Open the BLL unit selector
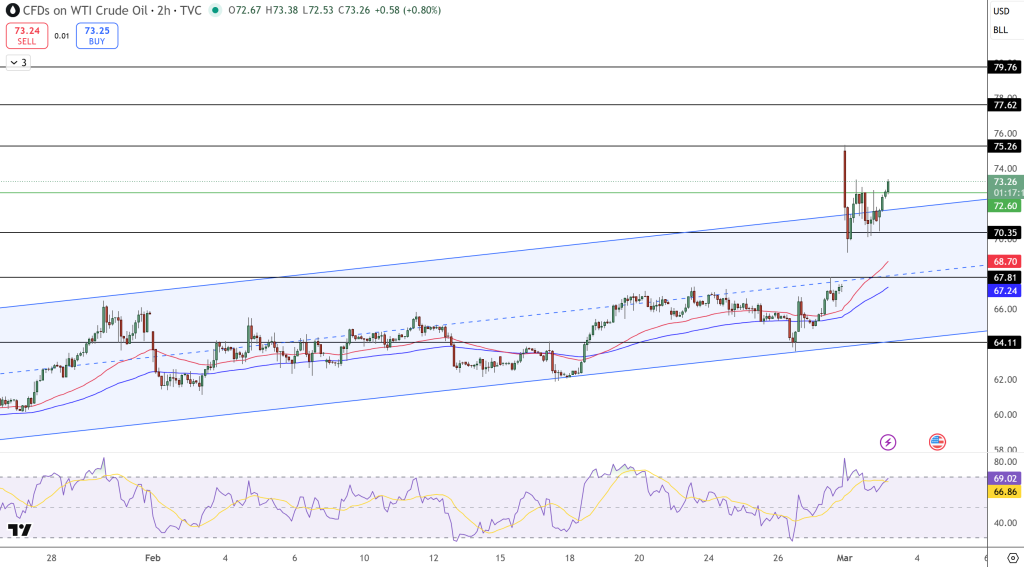 coord(1000,30)
